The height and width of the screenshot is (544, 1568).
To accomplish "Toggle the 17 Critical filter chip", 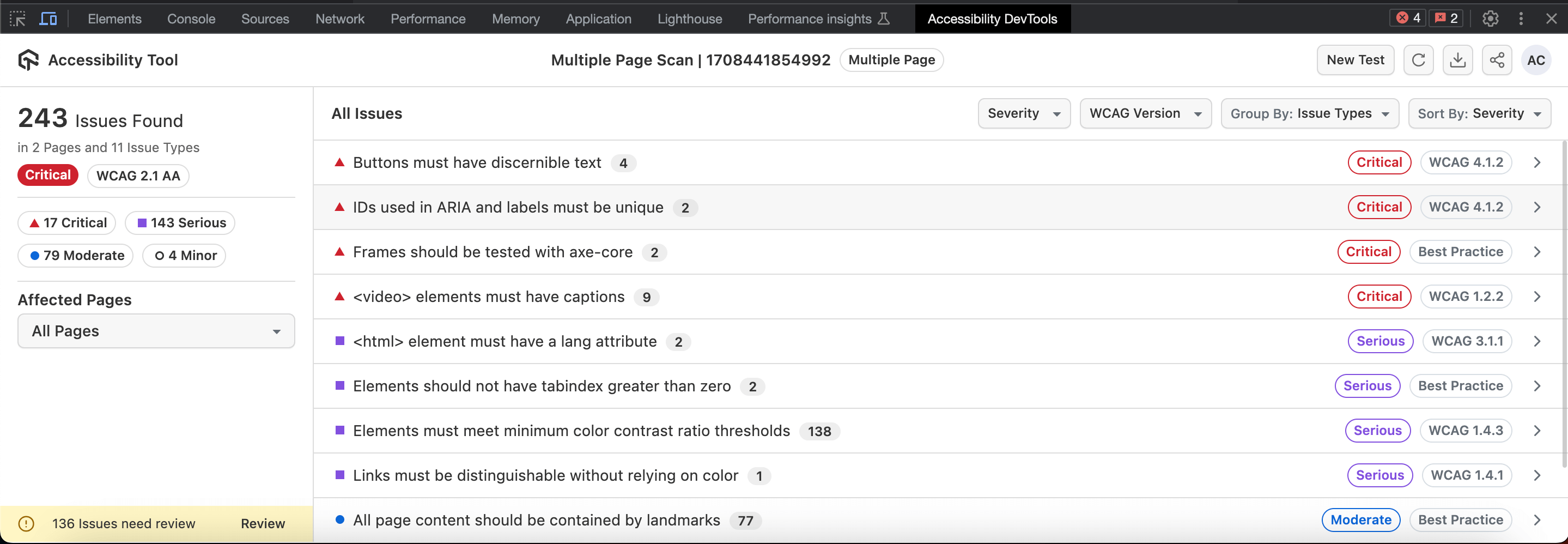I will [67, 223].
